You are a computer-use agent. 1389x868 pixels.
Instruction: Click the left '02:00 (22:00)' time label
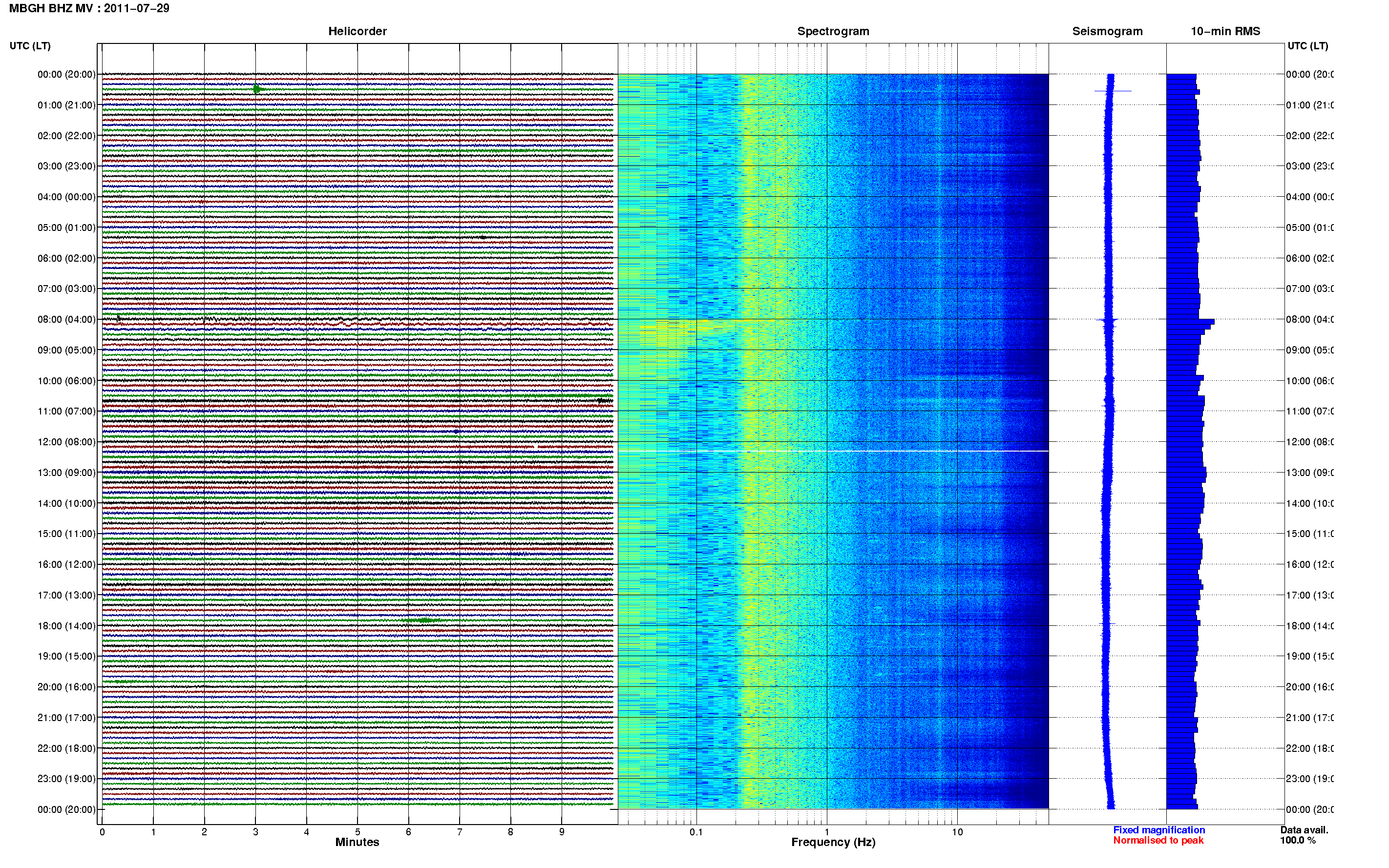point(66,136)
